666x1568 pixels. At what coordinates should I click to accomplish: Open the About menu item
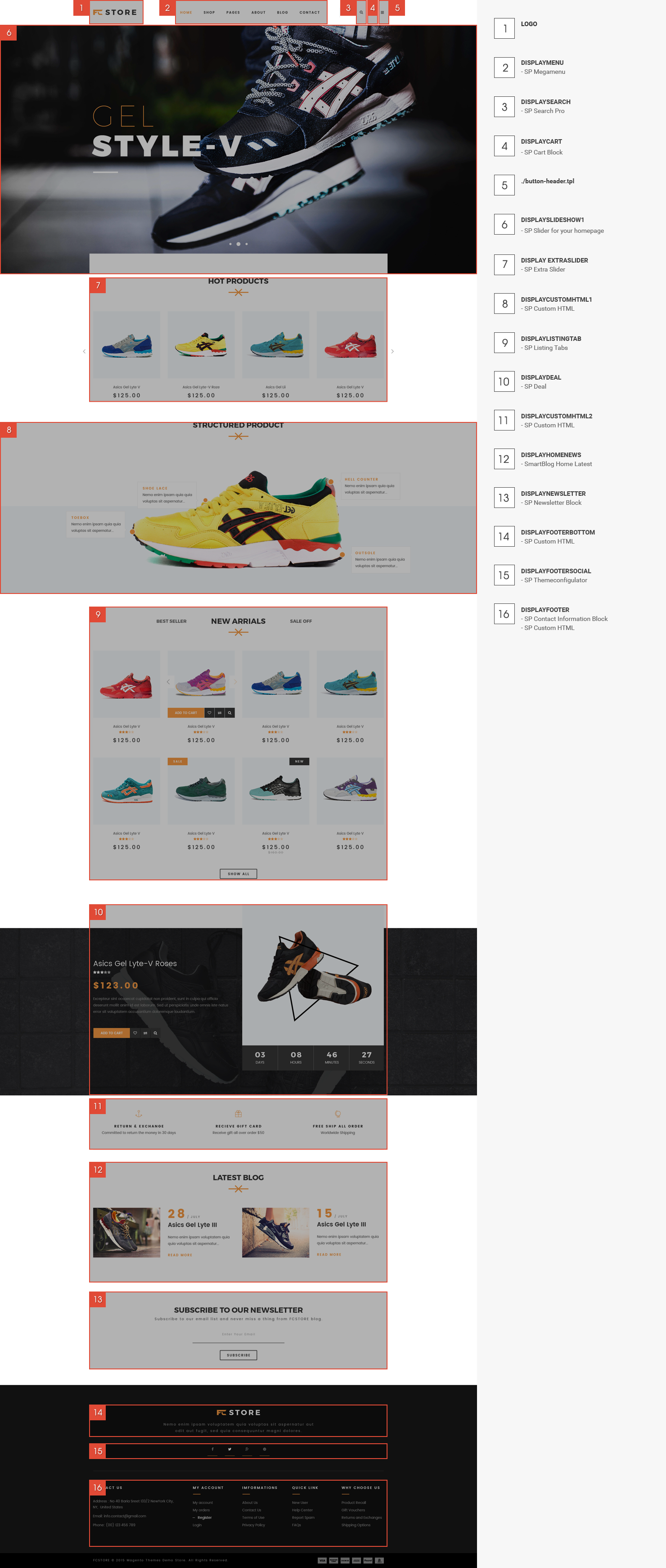(x=258, y=12)
